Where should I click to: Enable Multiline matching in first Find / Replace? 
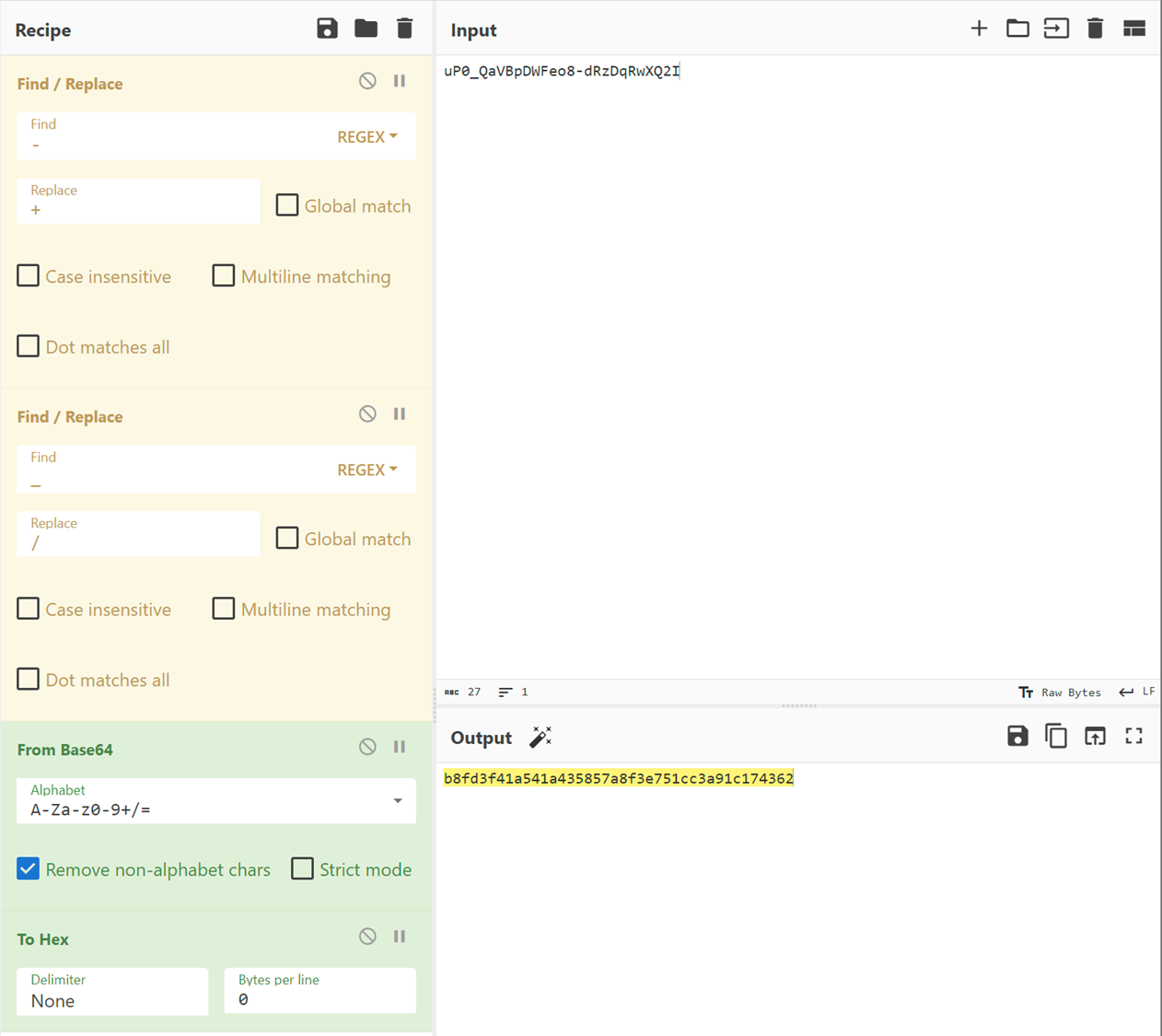[224, 275]
